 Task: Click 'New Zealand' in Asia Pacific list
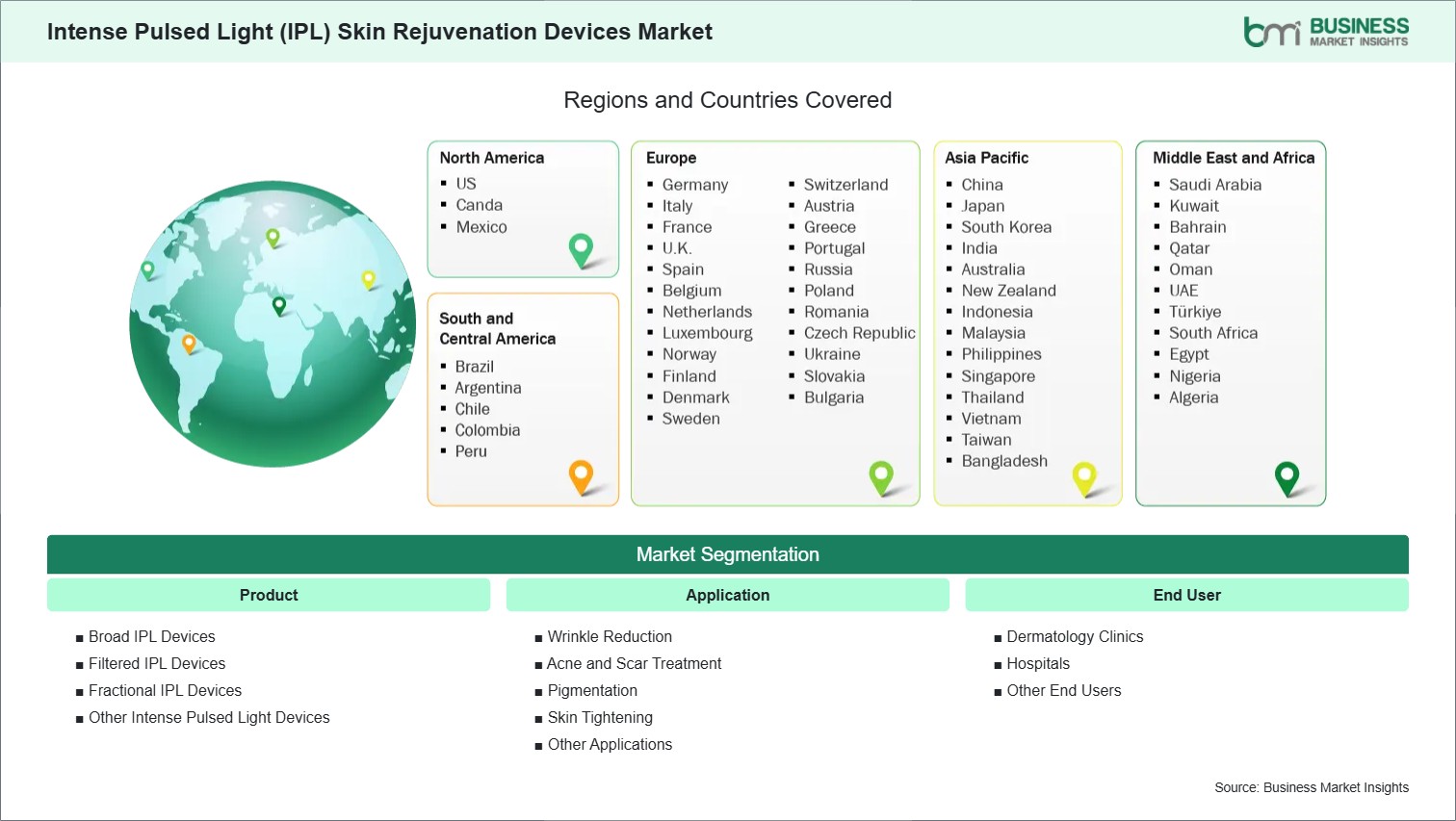coord(1009,291)
